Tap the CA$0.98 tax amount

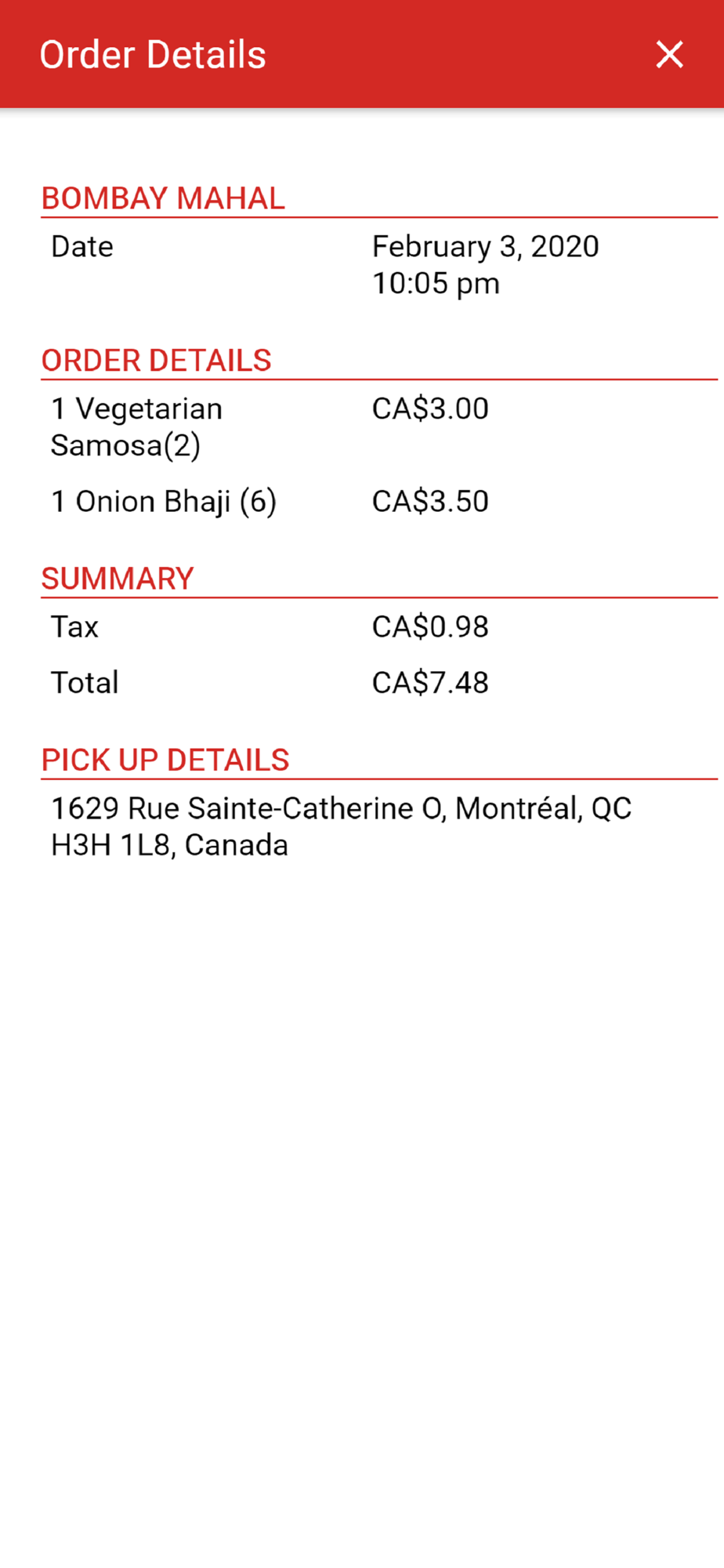click(x=430, y=627)
